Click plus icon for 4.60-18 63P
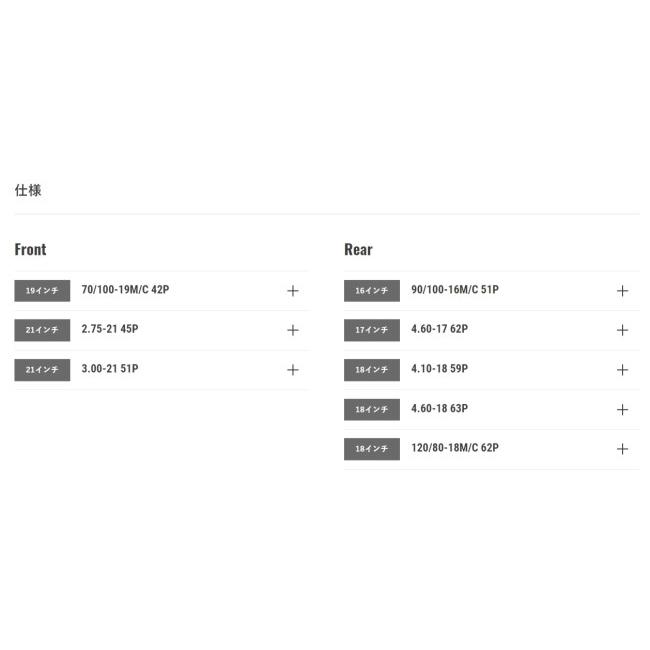This screenshot has width=650, height=650. pyautogui.click(x=622, y=410)
